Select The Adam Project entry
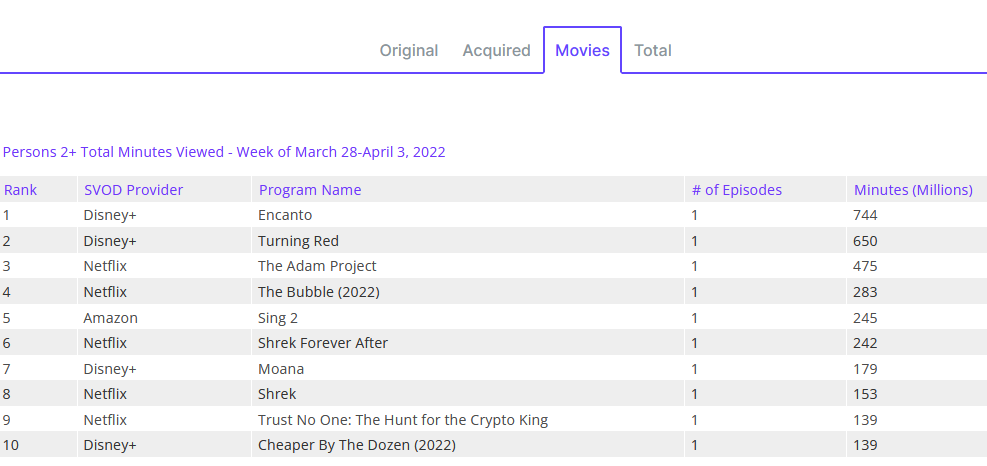Image resolution: width=987 pixels, height=466 pixels. [x=317, y=266]
